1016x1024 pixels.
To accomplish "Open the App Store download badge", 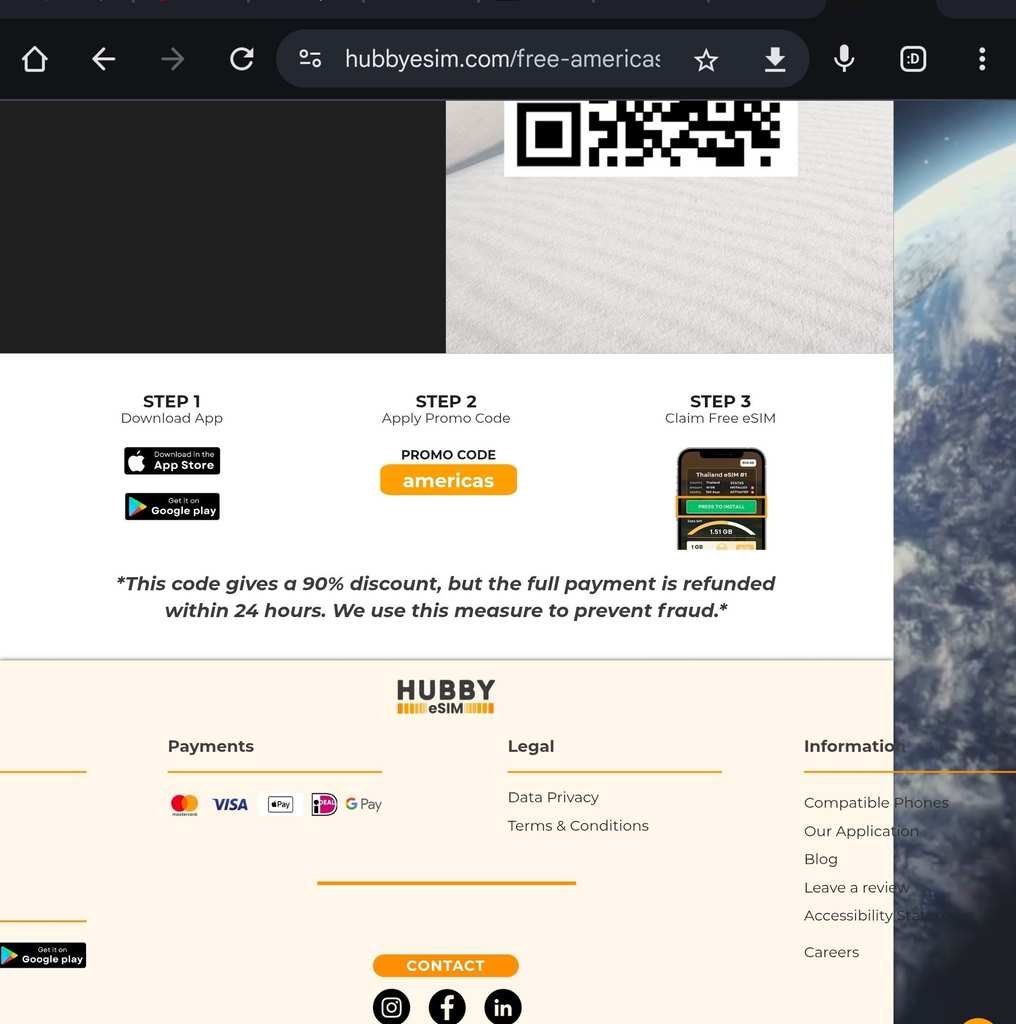I will (x=172, y=461).
